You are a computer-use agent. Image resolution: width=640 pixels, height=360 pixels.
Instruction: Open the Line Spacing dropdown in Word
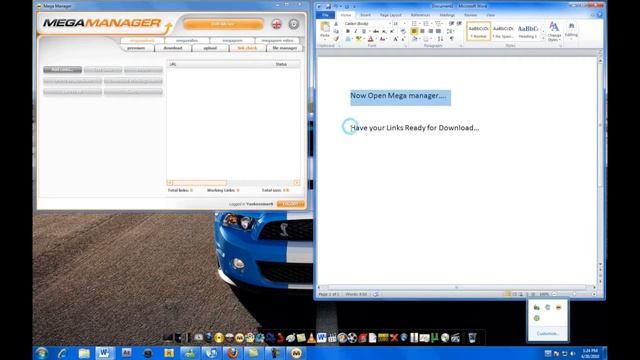[450, 31]
